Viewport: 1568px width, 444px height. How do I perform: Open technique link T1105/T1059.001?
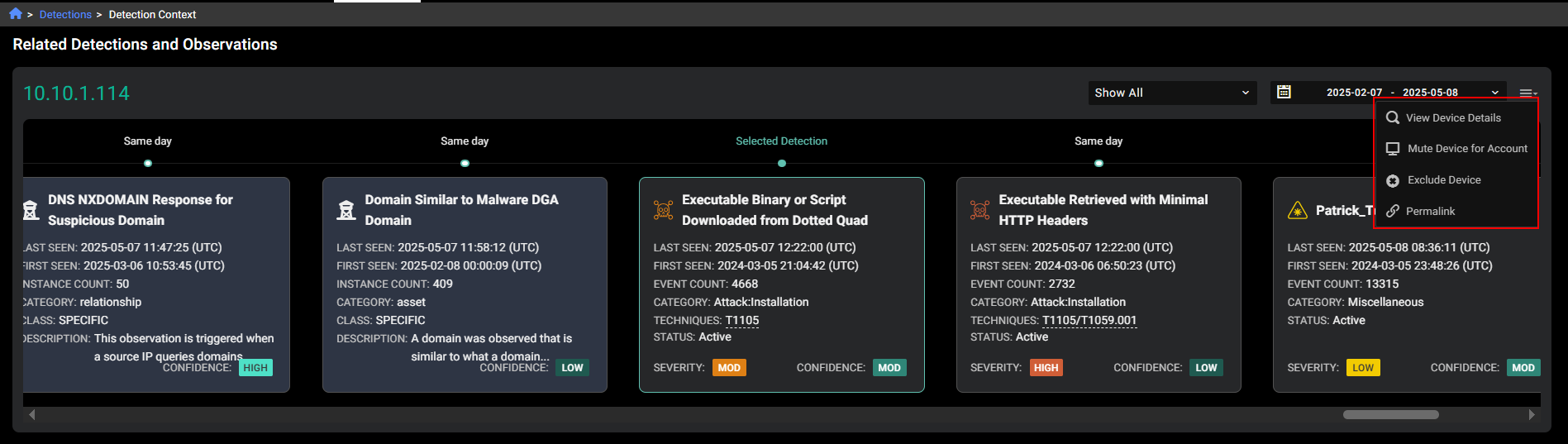click(x=1089, y=321)
